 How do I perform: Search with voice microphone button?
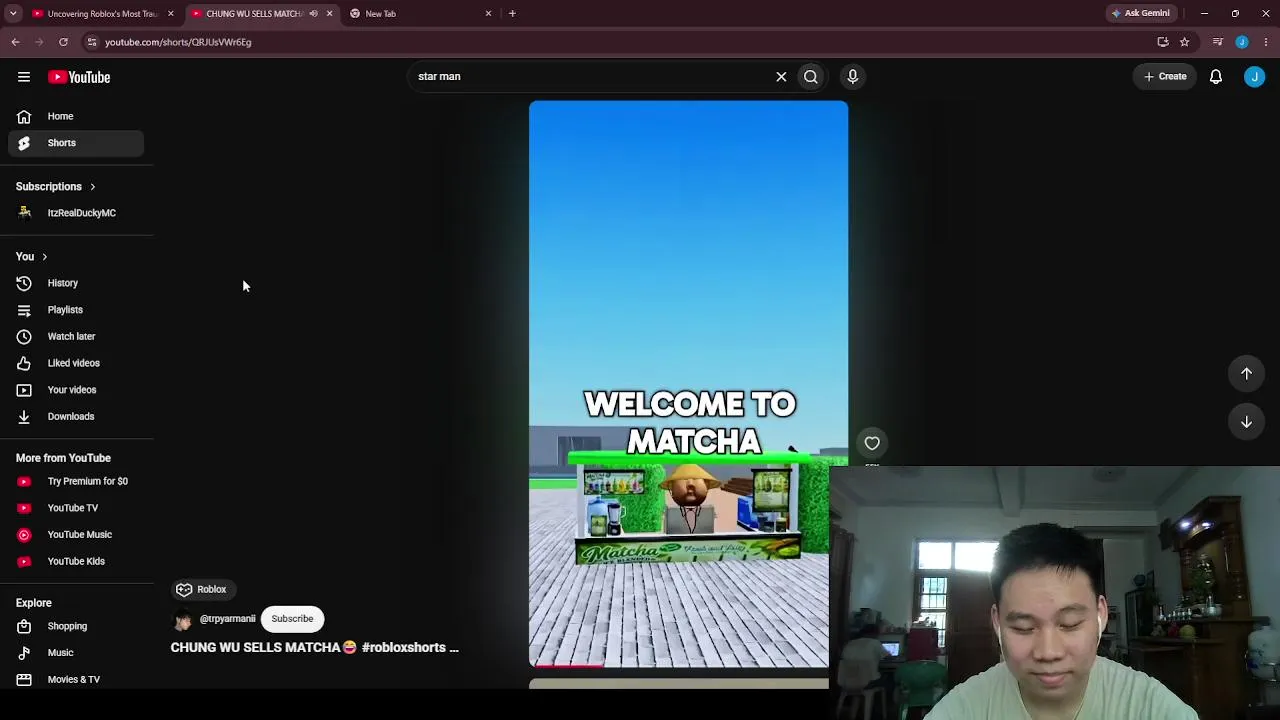[x=853, y=76]
